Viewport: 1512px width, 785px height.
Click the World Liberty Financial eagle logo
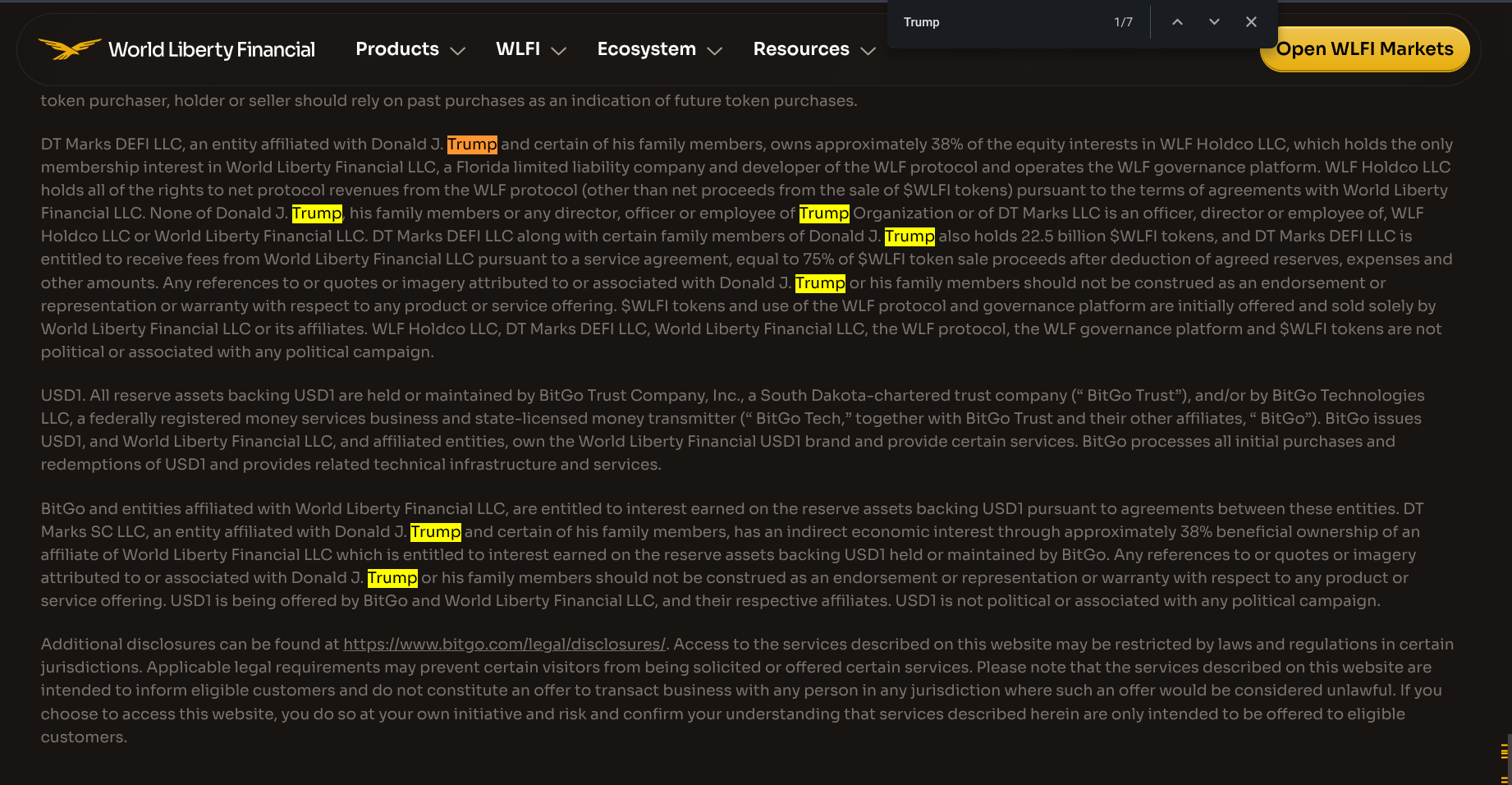70,49
